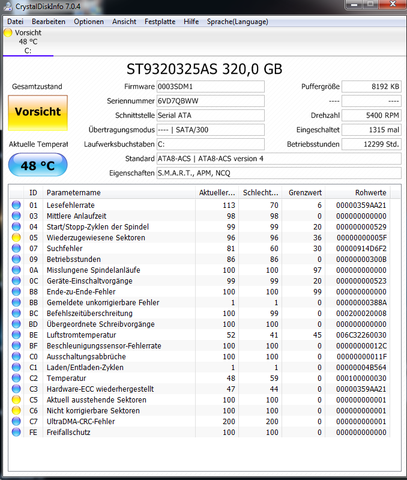Click blue status icon in Temperatur row C2
The image size is (407, 480).
coord(16,378)
